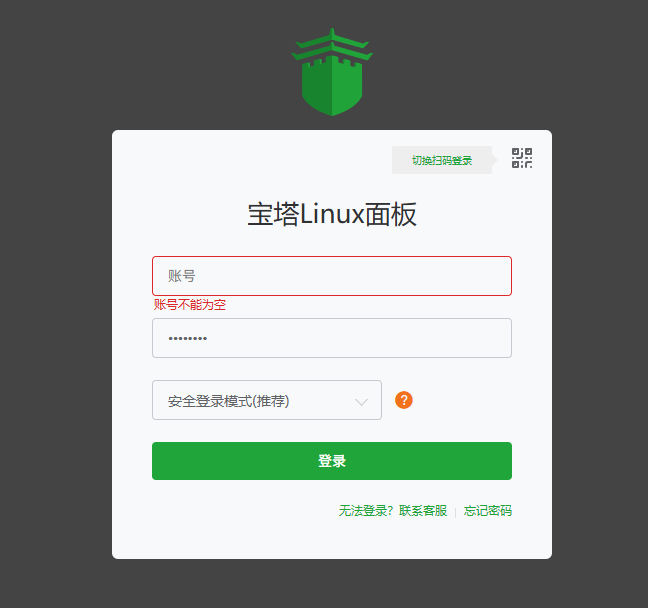Switch to QR code scan login icon
648x608 pixels.
[522, 158]
